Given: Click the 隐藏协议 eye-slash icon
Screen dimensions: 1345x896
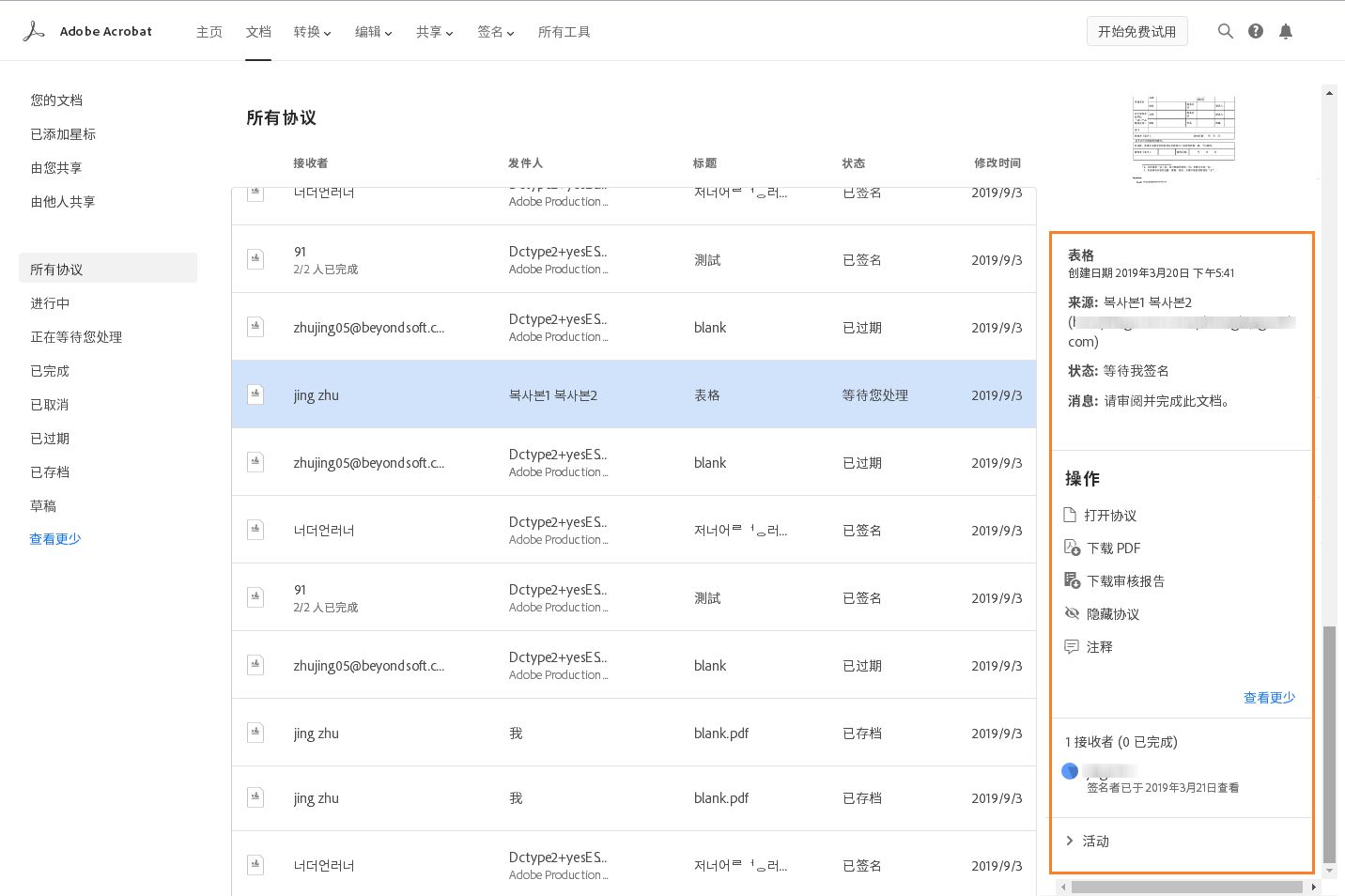Looking at the screenshot, I should (x=1072, y=613).
